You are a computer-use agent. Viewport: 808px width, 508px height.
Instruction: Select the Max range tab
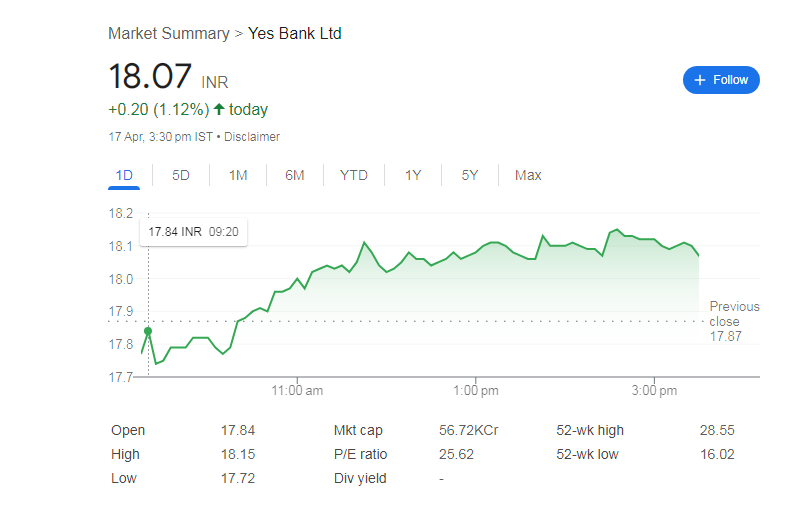tap(528, 175)
